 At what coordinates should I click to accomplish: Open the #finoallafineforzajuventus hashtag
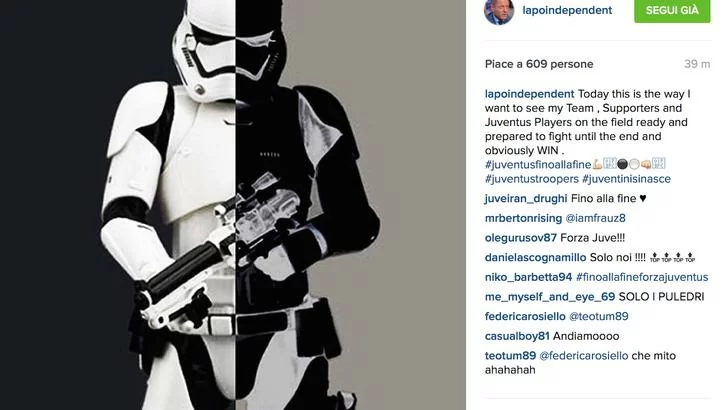(x=642, y=277)
